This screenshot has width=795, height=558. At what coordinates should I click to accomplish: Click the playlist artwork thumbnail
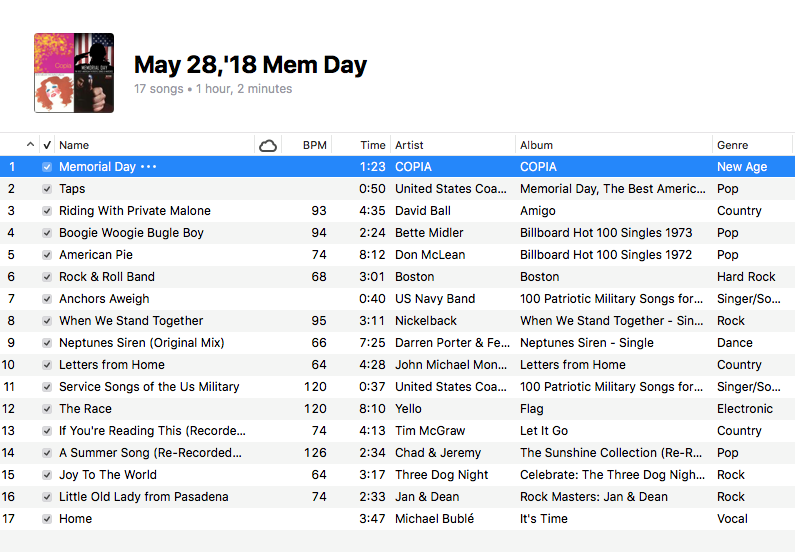tap(74, 73)
